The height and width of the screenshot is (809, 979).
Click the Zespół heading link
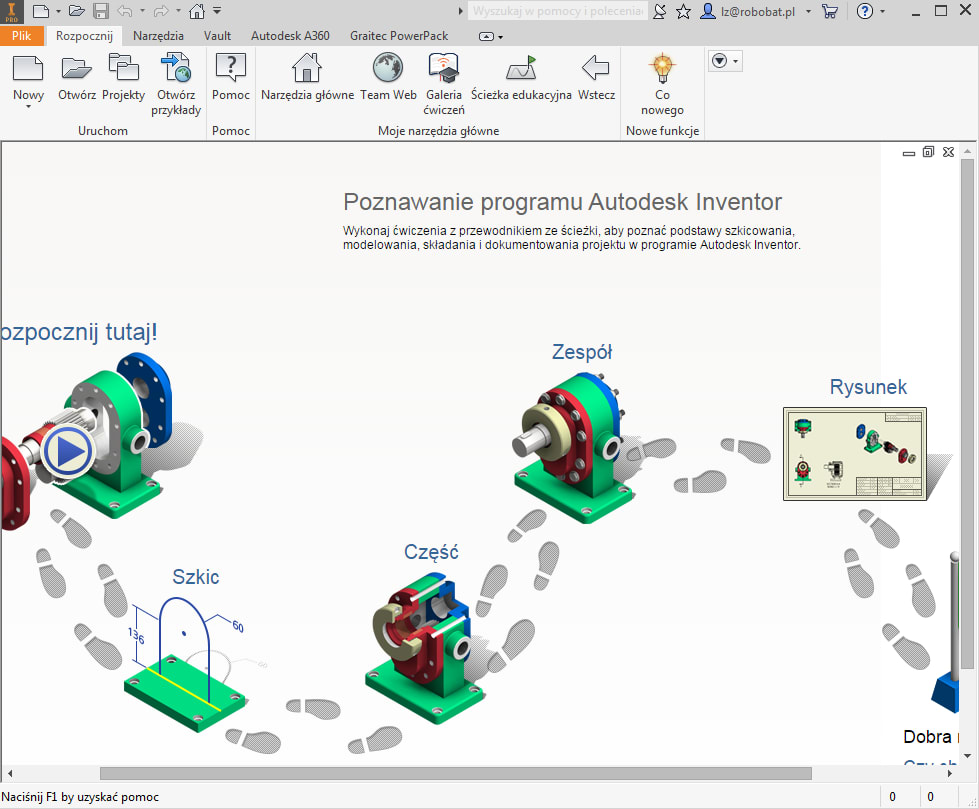click(582, 351)
